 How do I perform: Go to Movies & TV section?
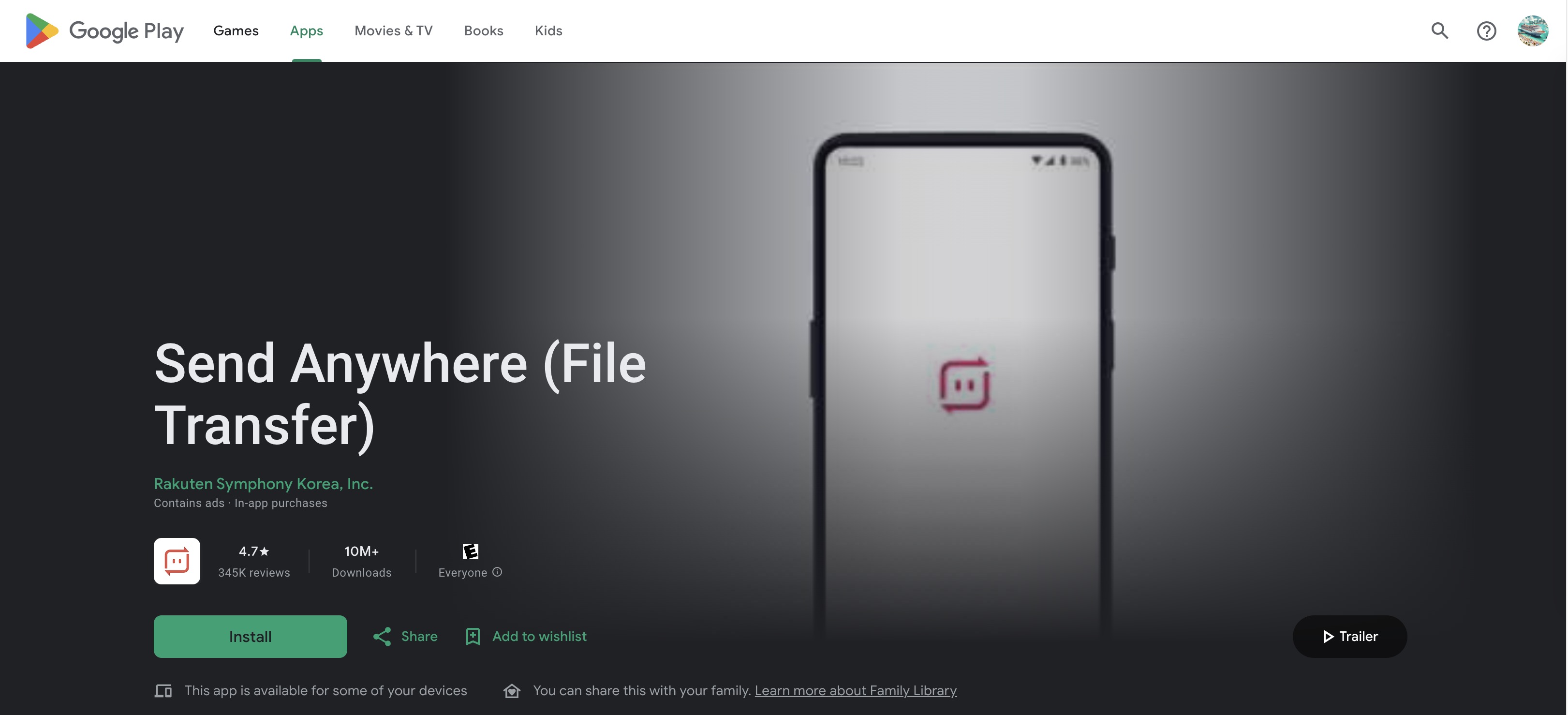(x=393, y=30)
